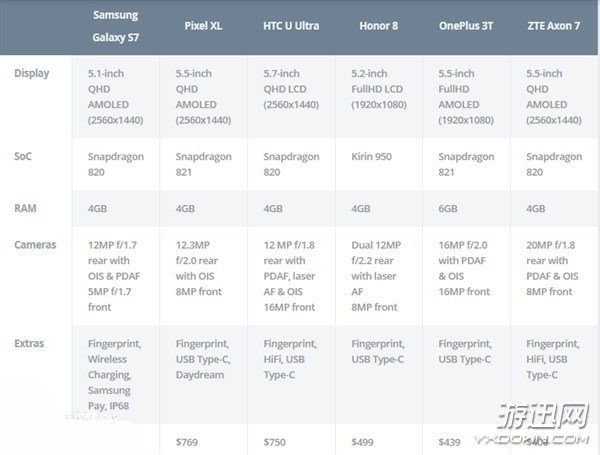The width and height of the screenshot is (600, 455).
Task: Select the Honor 8 column header
Action: (x=373, y=25)
